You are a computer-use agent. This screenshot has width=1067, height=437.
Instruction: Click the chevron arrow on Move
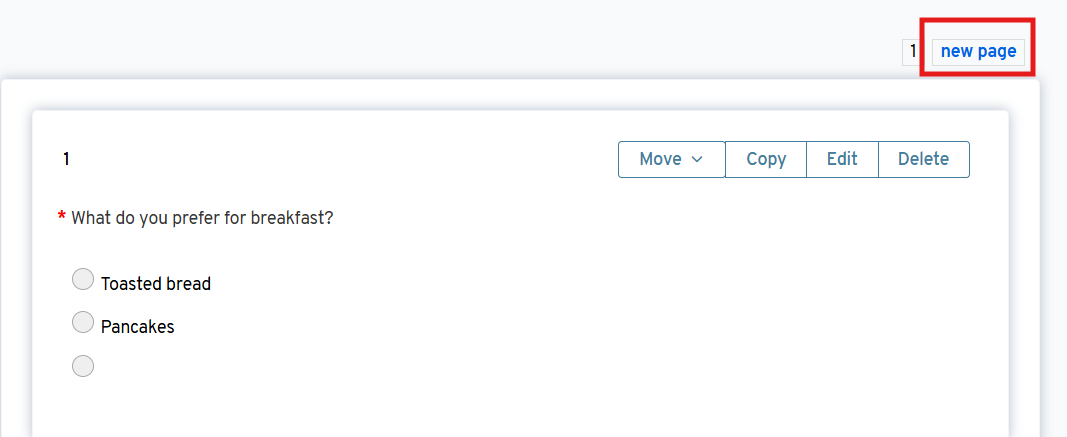tap(697, 159)
